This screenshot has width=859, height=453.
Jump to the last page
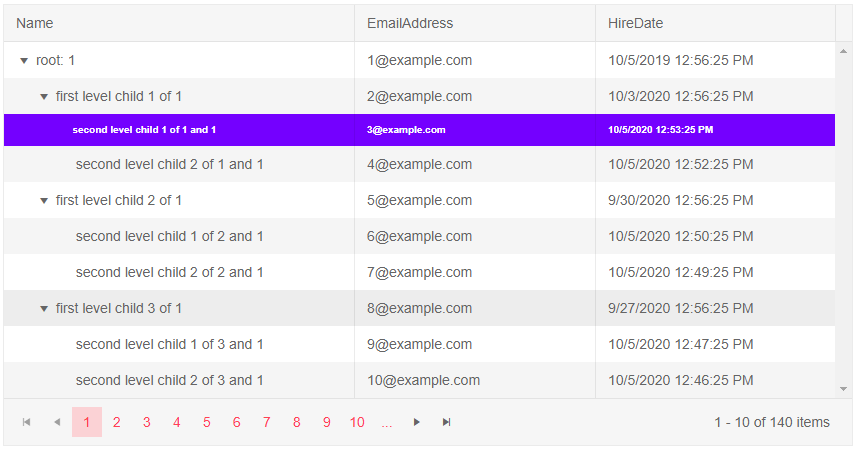coord(447,422)
